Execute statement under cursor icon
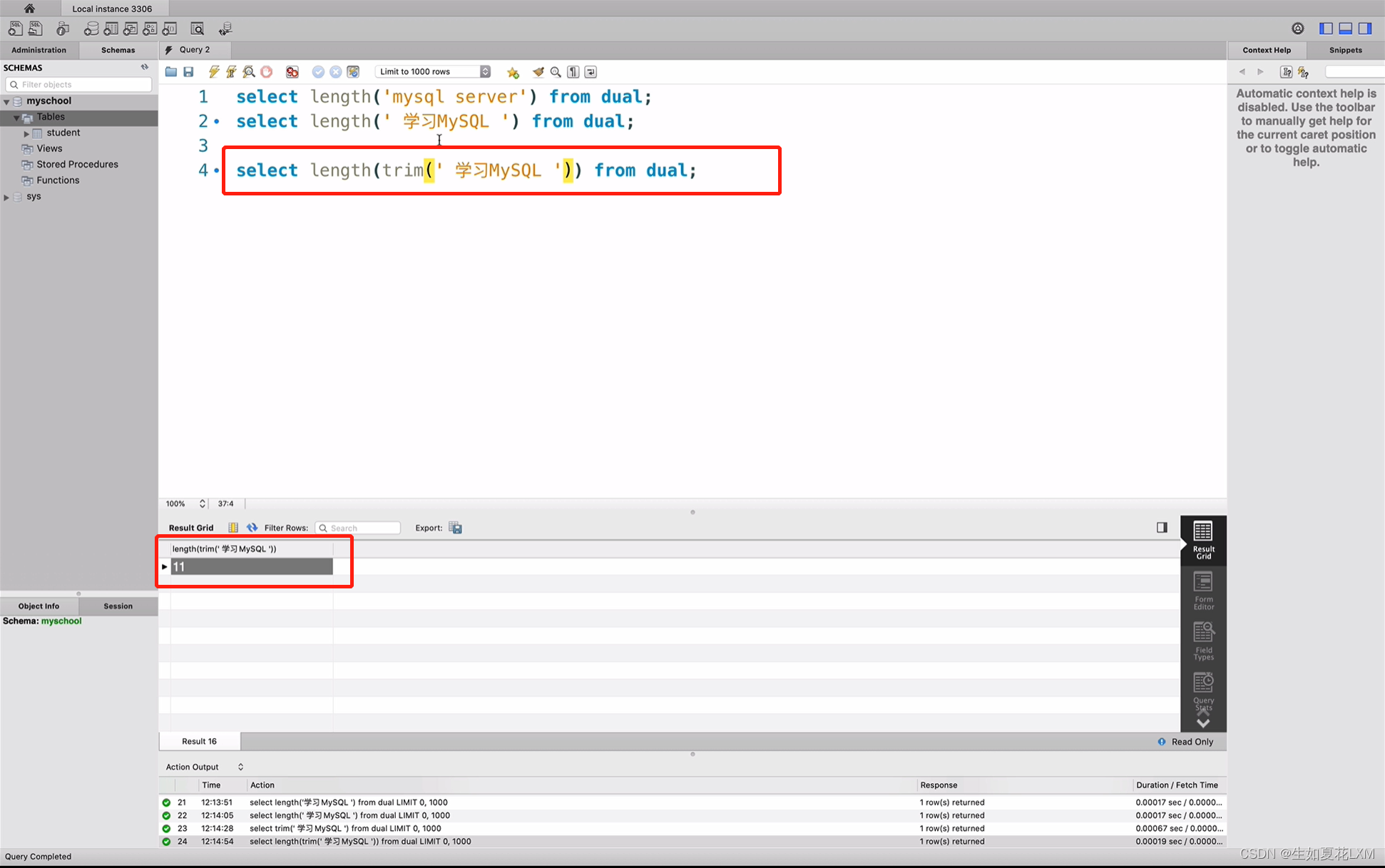This screenshot has width=1385, height=868. click(231, 72)
